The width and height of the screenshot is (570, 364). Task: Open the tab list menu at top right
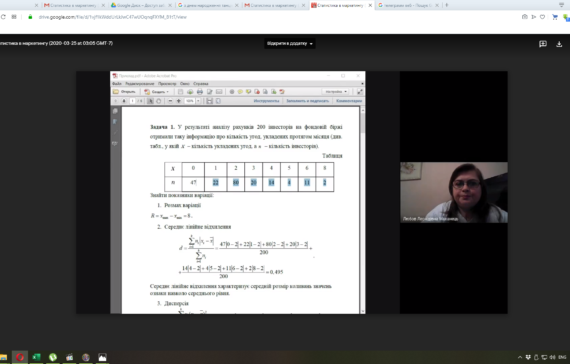[561, 5]
